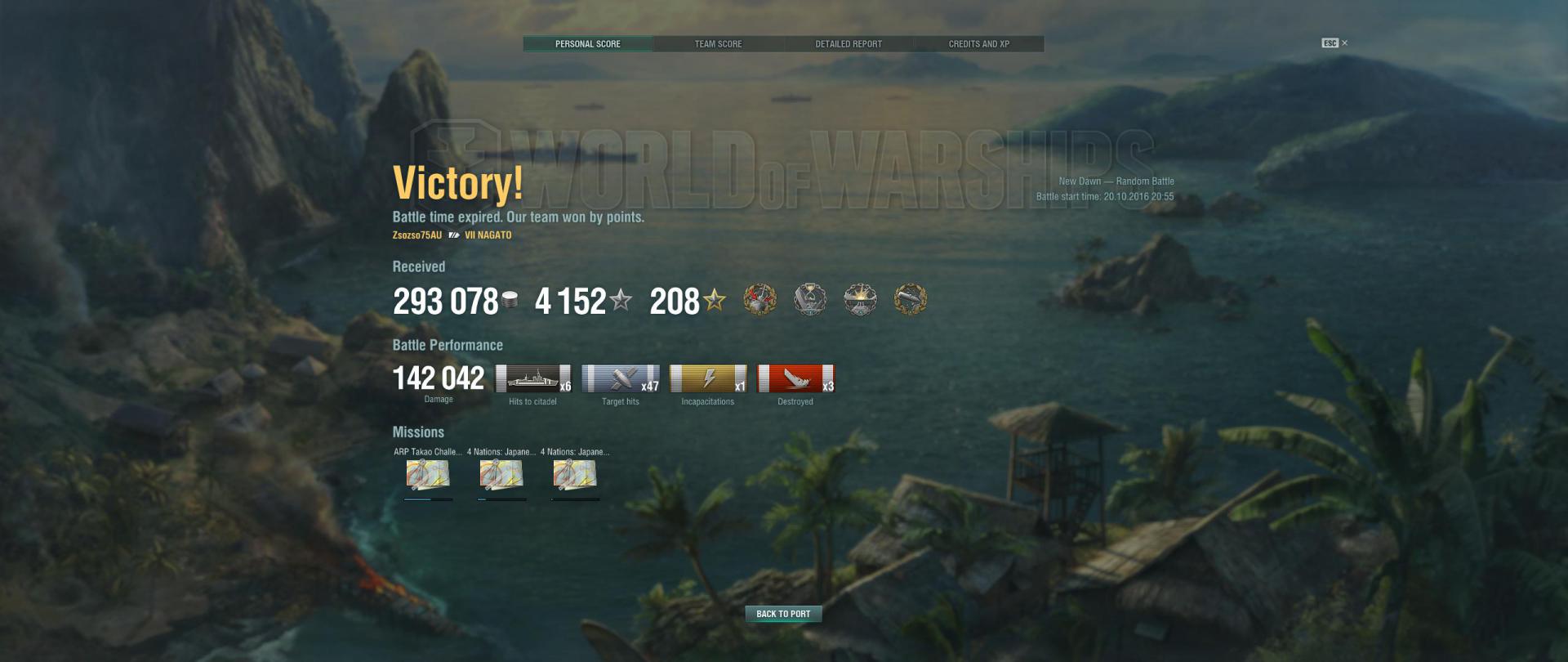
Task: Click the first achievement medal icon
Action: click(x=759, y=300)
